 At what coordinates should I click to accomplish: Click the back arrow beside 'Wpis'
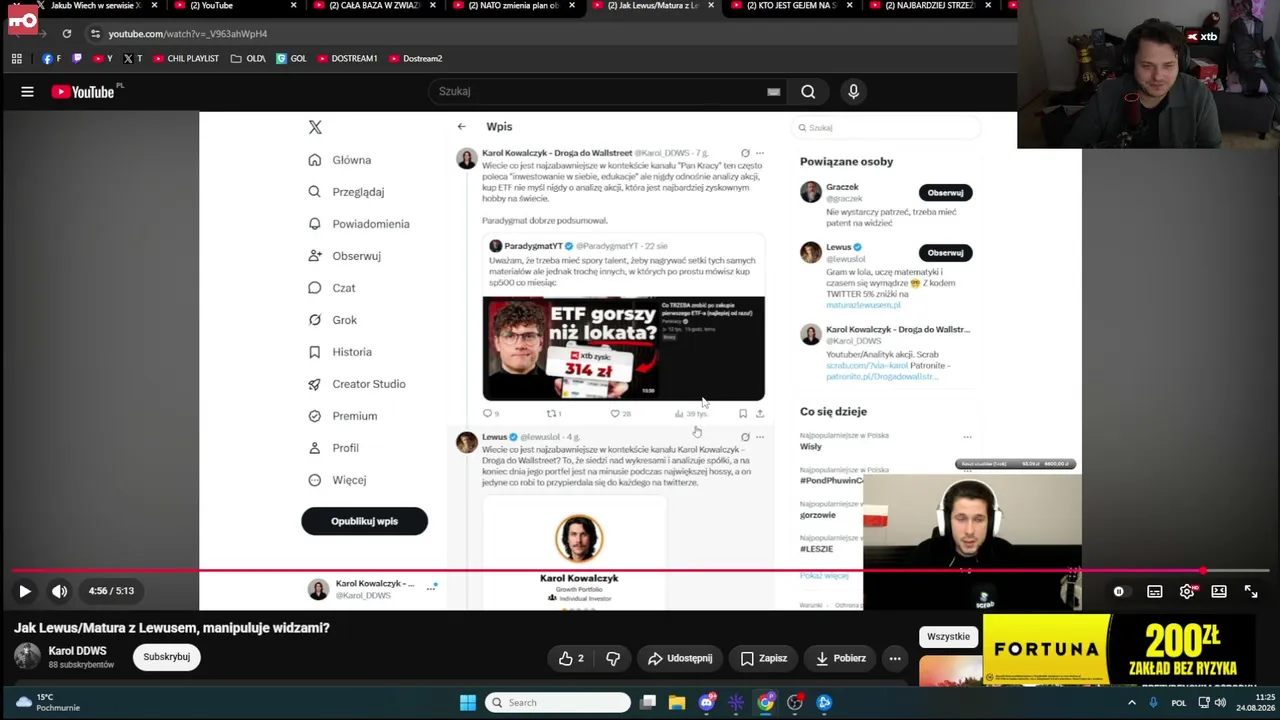click(x=461, y=127)
